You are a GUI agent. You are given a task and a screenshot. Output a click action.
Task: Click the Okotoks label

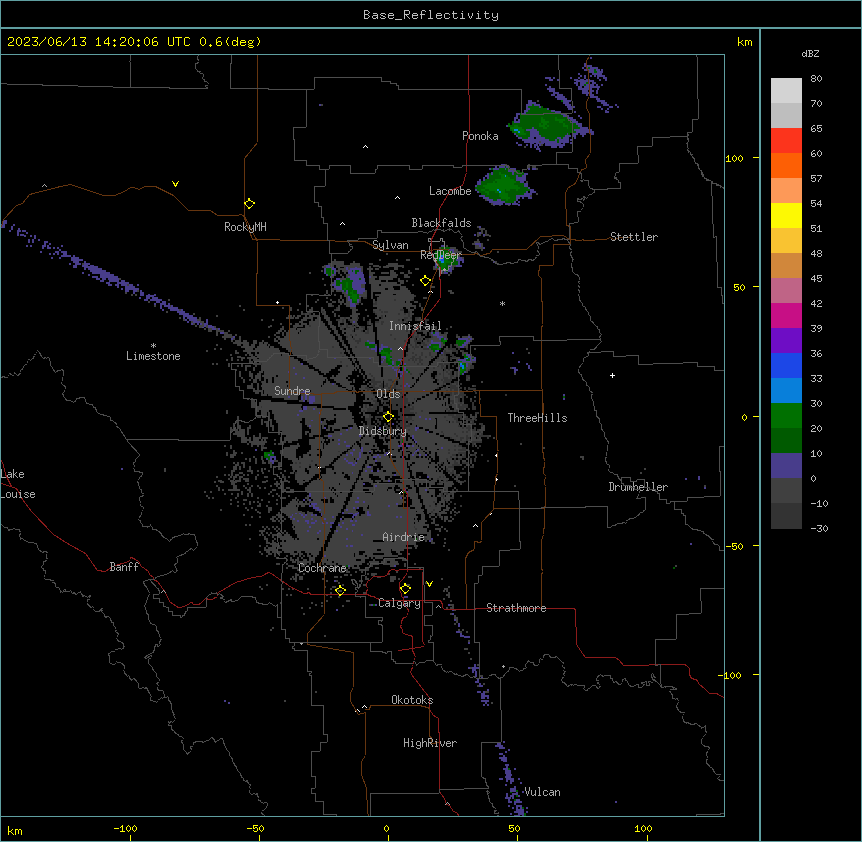click(x=412, y=700)
